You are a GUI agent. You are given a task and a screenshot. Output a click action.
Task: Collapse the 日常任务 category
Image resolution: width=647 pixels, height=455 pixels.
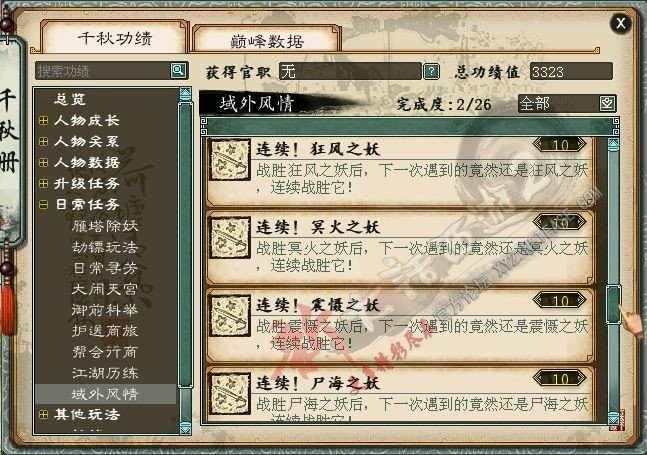click(x=43, y=204)
